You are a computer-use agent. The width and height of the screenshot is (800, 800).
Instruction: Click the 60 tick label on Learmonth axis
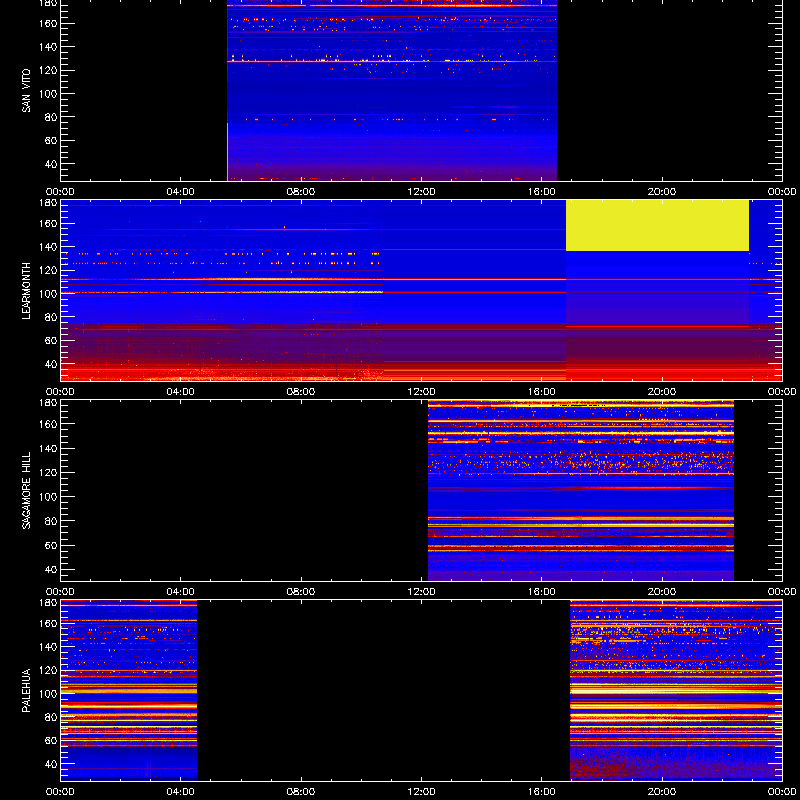coord(51,341)
